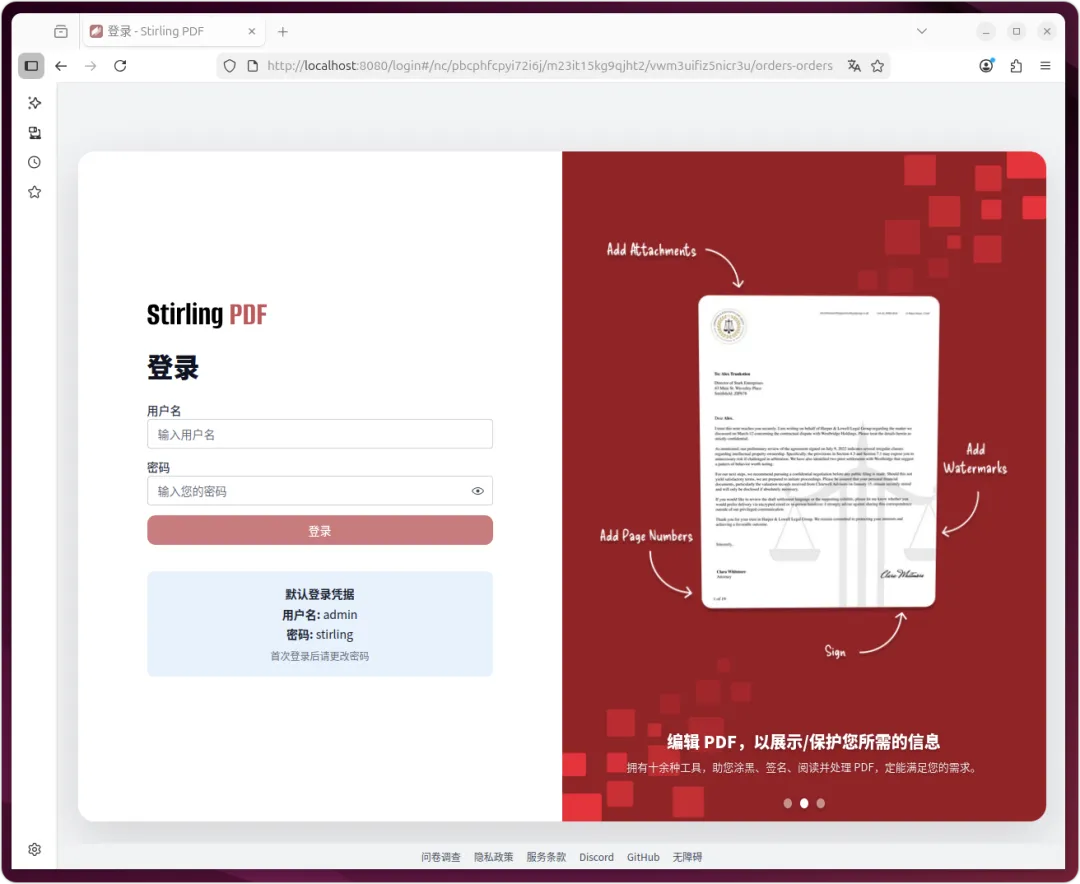This screenshot has width=1080, height=884.
Task: Click the 首次登录后请更改密码 notice
Action: tap(320, 656)
